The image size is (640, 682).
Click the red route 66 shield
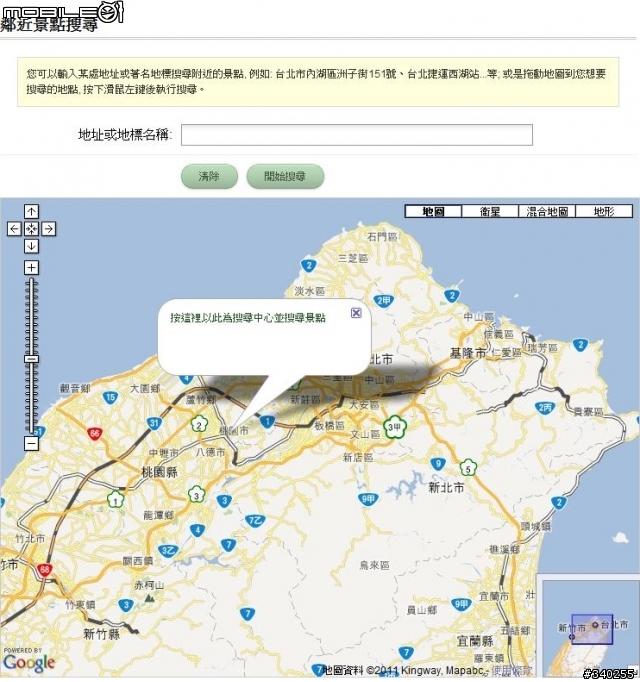click(94, 433)
